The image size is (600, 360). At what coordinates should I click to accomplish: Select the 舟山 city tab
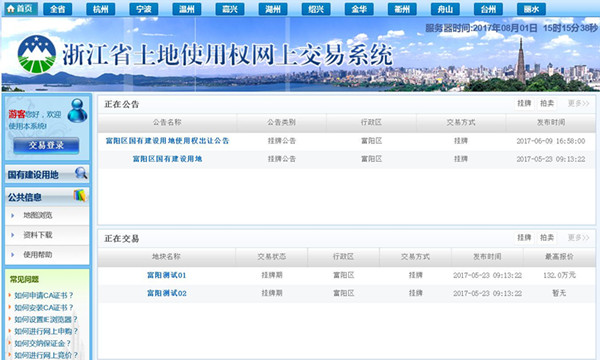(445, 9)
